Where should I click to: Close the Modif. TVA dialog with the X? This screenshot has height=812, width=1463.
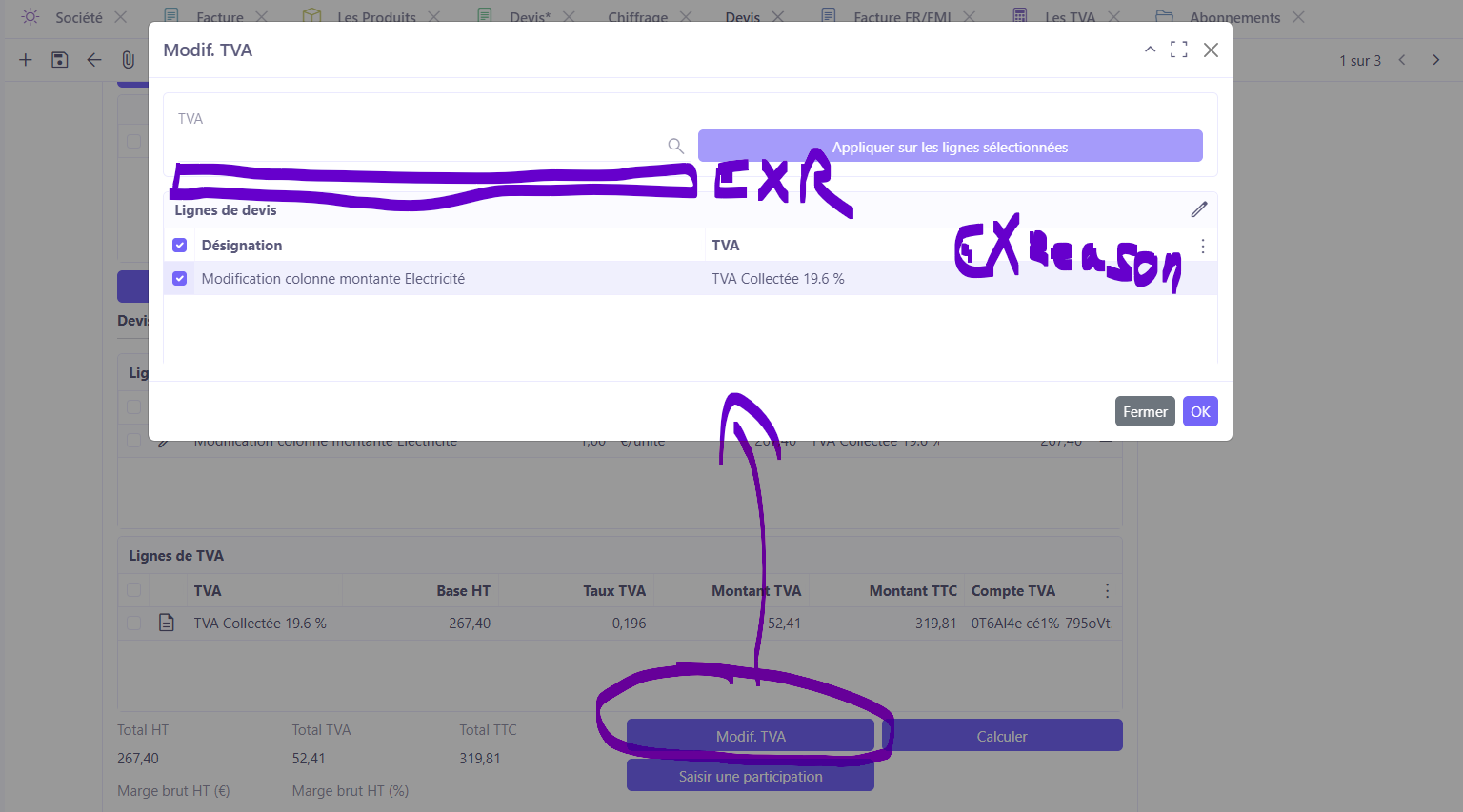click(x=1211, y=50)
